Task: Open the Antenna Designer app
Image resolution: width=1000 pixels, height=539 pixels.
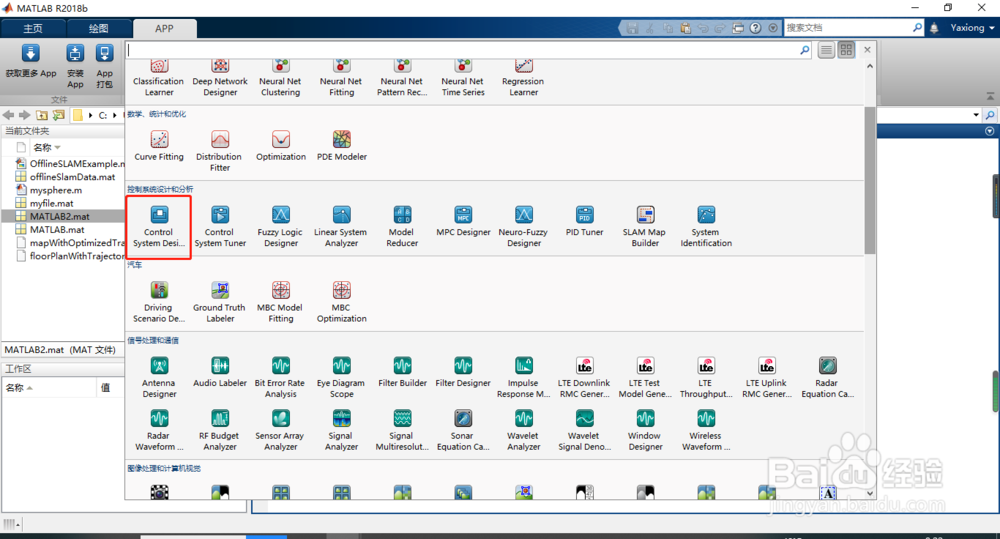Action: pos(159,378)
